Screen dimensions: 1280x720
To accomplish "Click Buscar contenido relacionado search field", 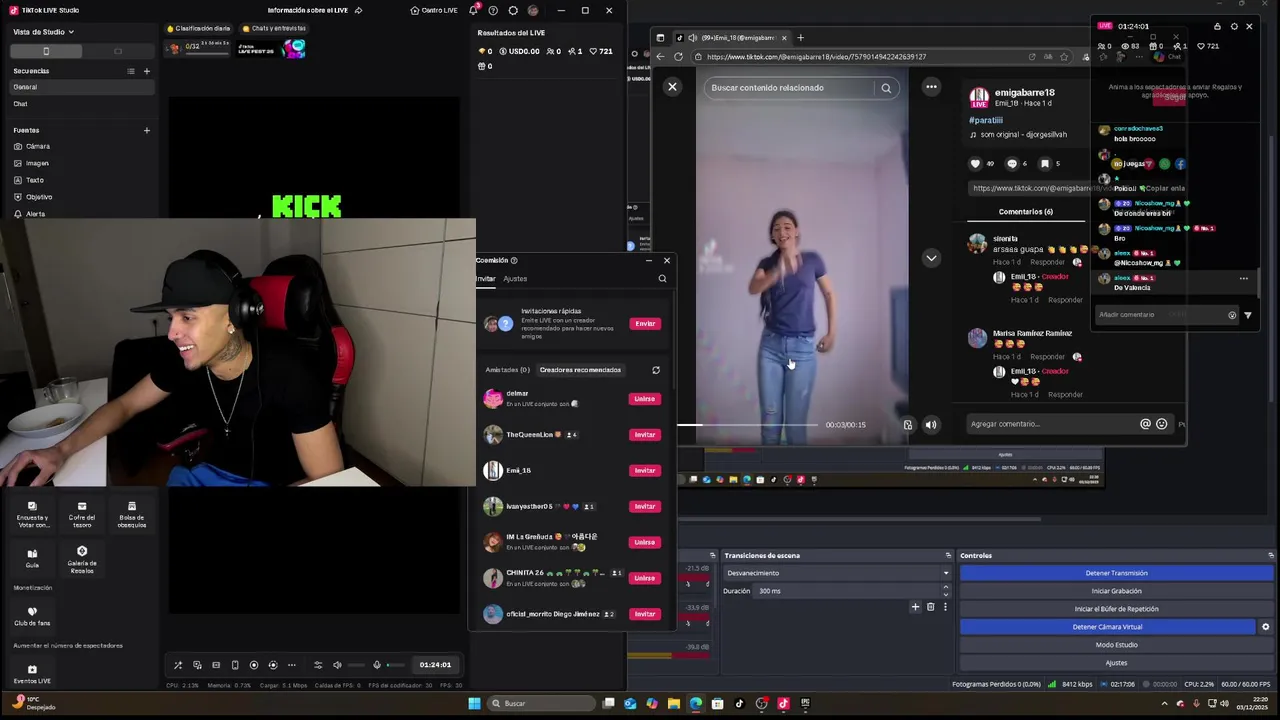I will point(790,88).
